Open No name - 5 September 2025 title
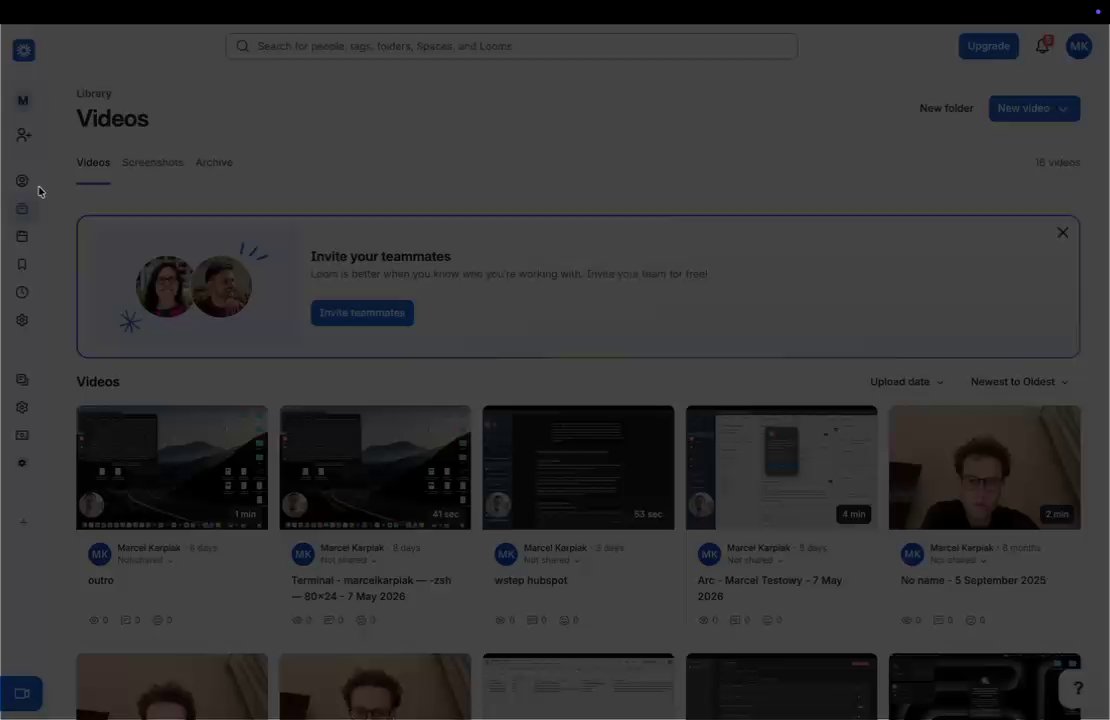The image size is (1110, 720). click(973, 580)
